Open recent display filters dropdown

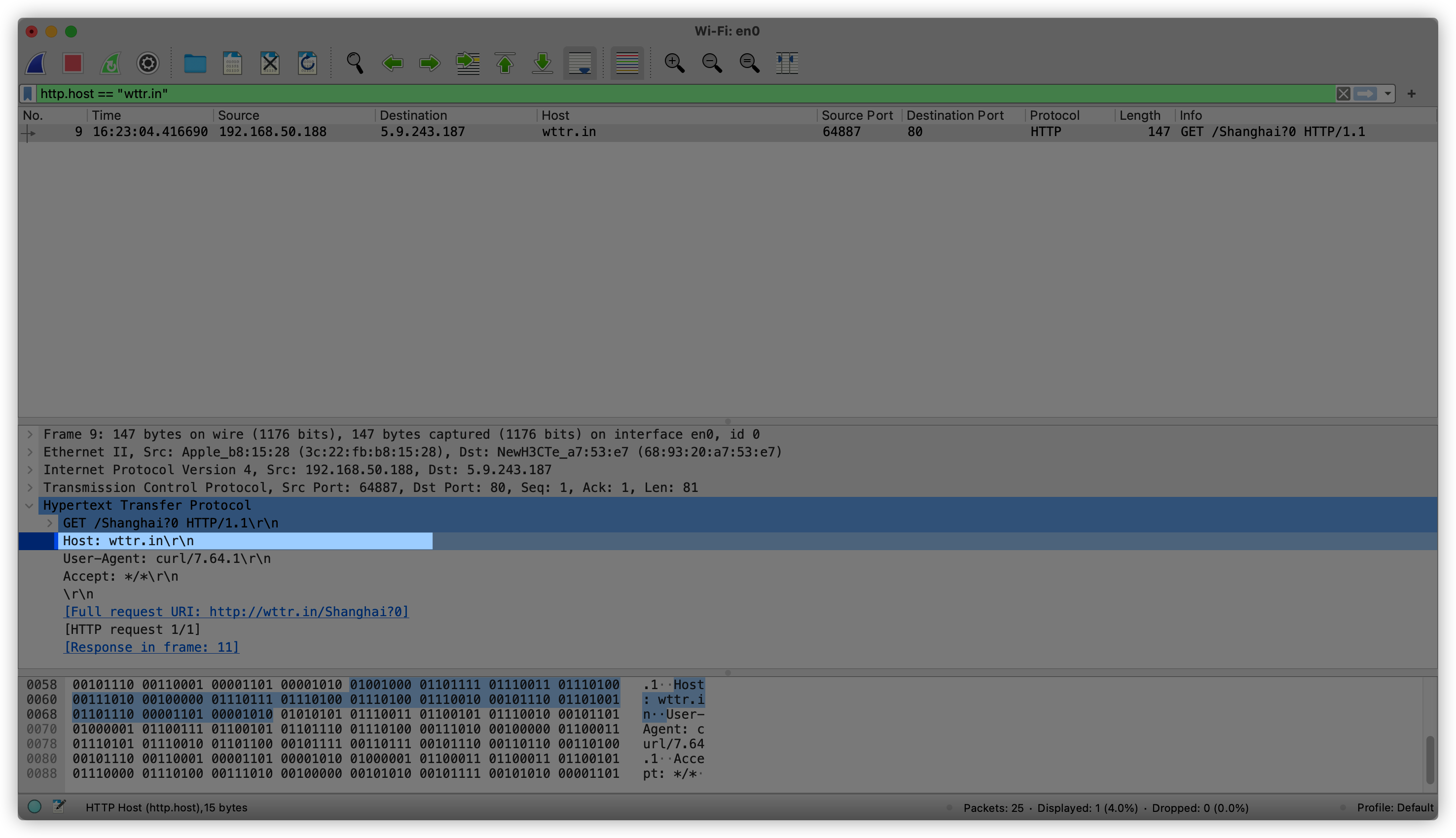point(1388,94)
